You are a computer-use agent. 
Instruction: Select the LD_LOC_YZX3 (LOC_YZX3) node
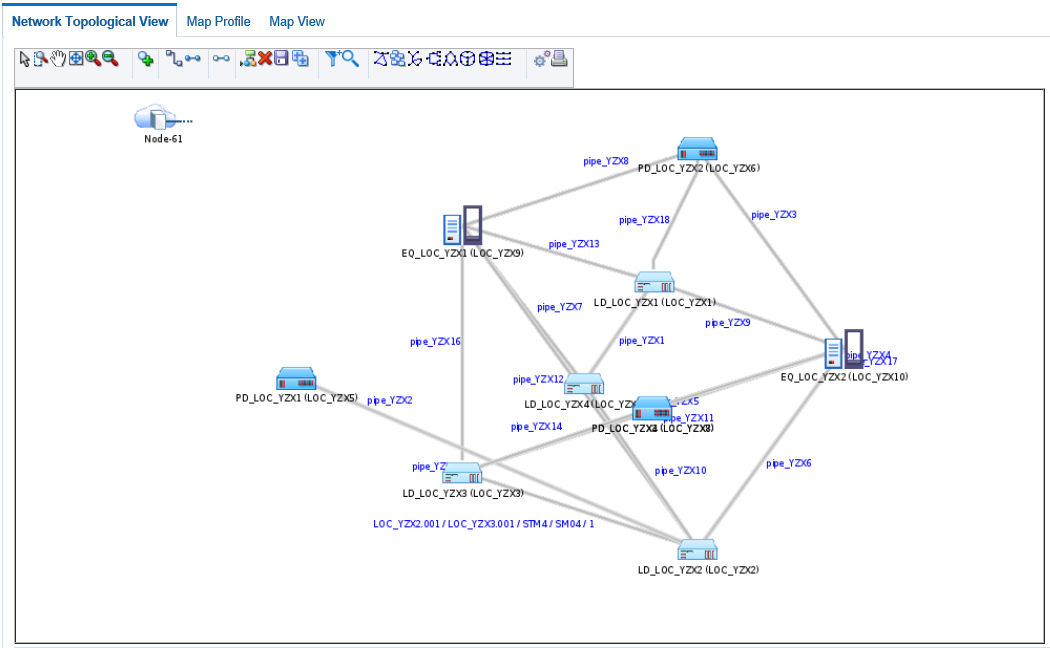[462, 473]
